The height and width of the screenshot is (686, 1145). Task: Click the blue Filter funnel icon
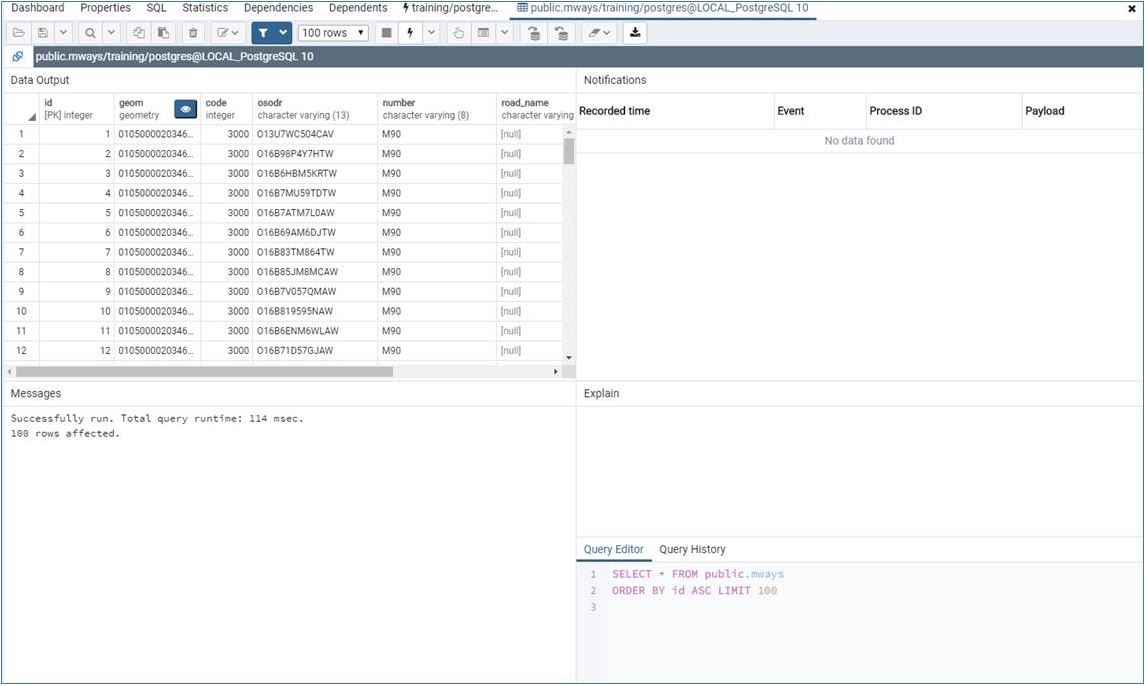263,33
